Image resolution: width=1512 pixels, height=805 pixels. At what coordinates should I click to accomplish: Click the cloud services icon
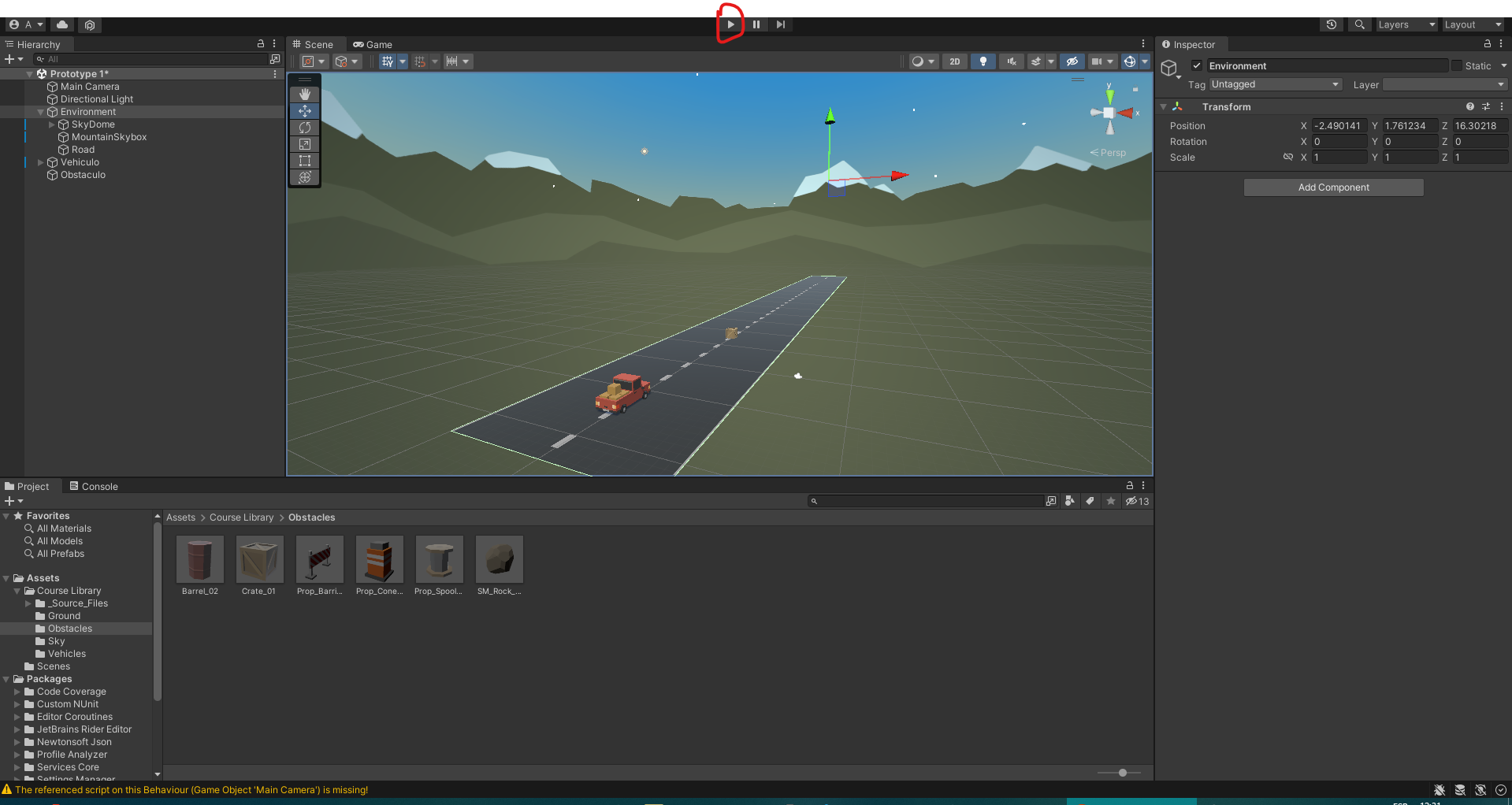[62, 24]
